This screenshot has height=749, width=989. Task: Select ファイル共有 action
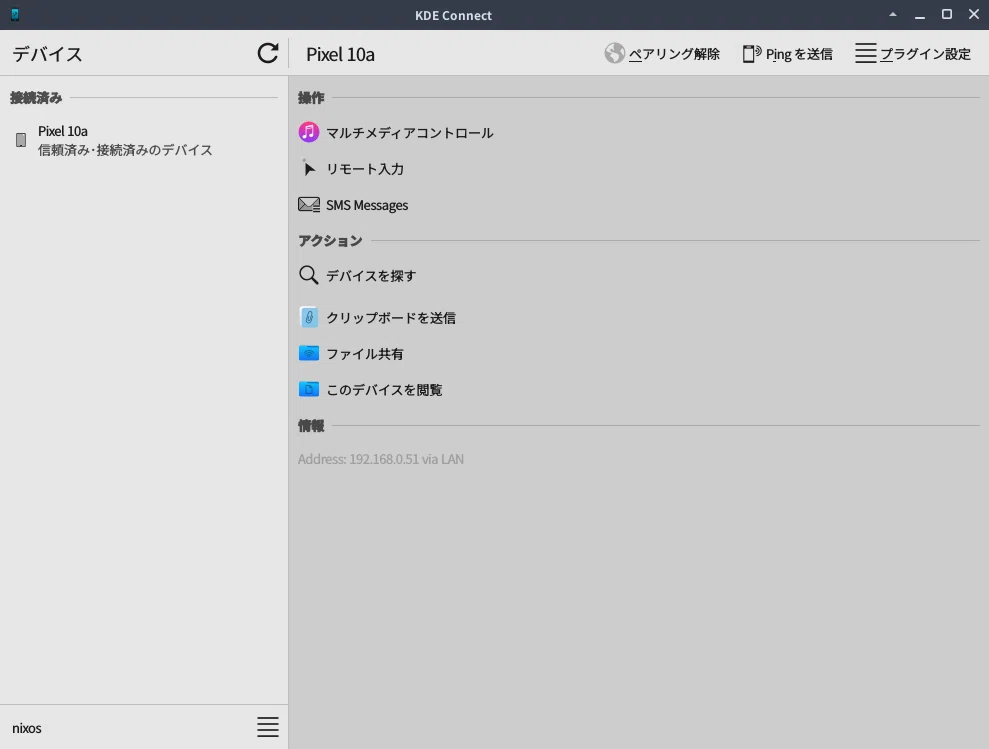pyautogui.click(x=365, y=354)
